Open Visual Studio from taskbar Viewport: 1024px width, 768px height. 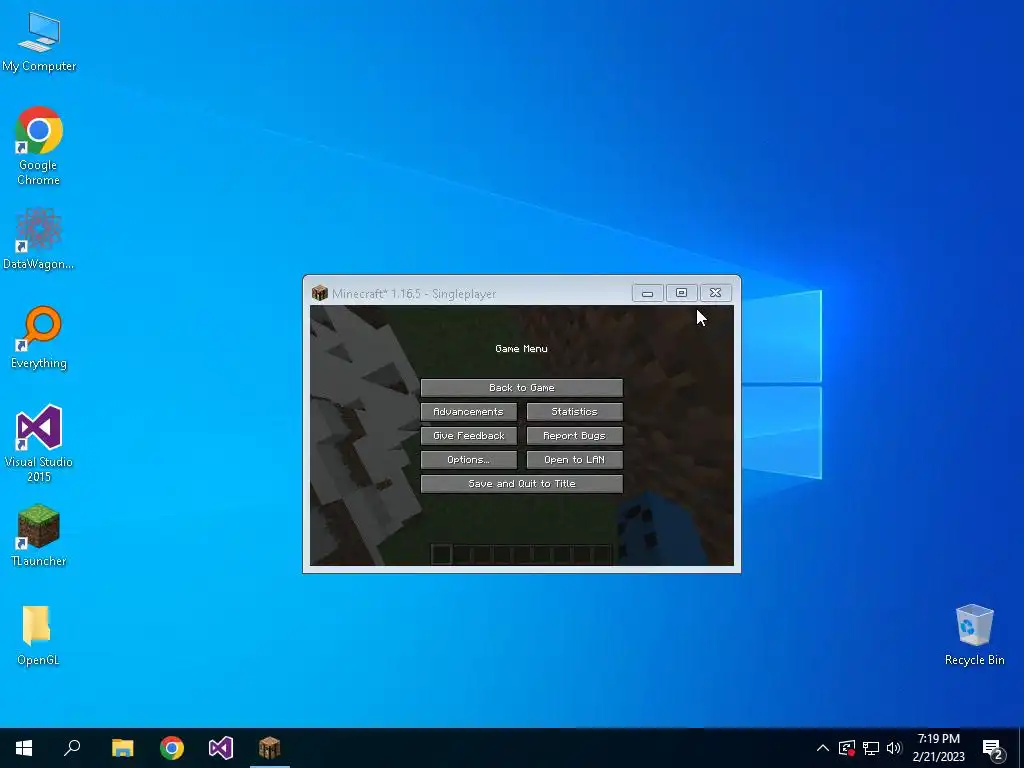[x=221, y=748]
